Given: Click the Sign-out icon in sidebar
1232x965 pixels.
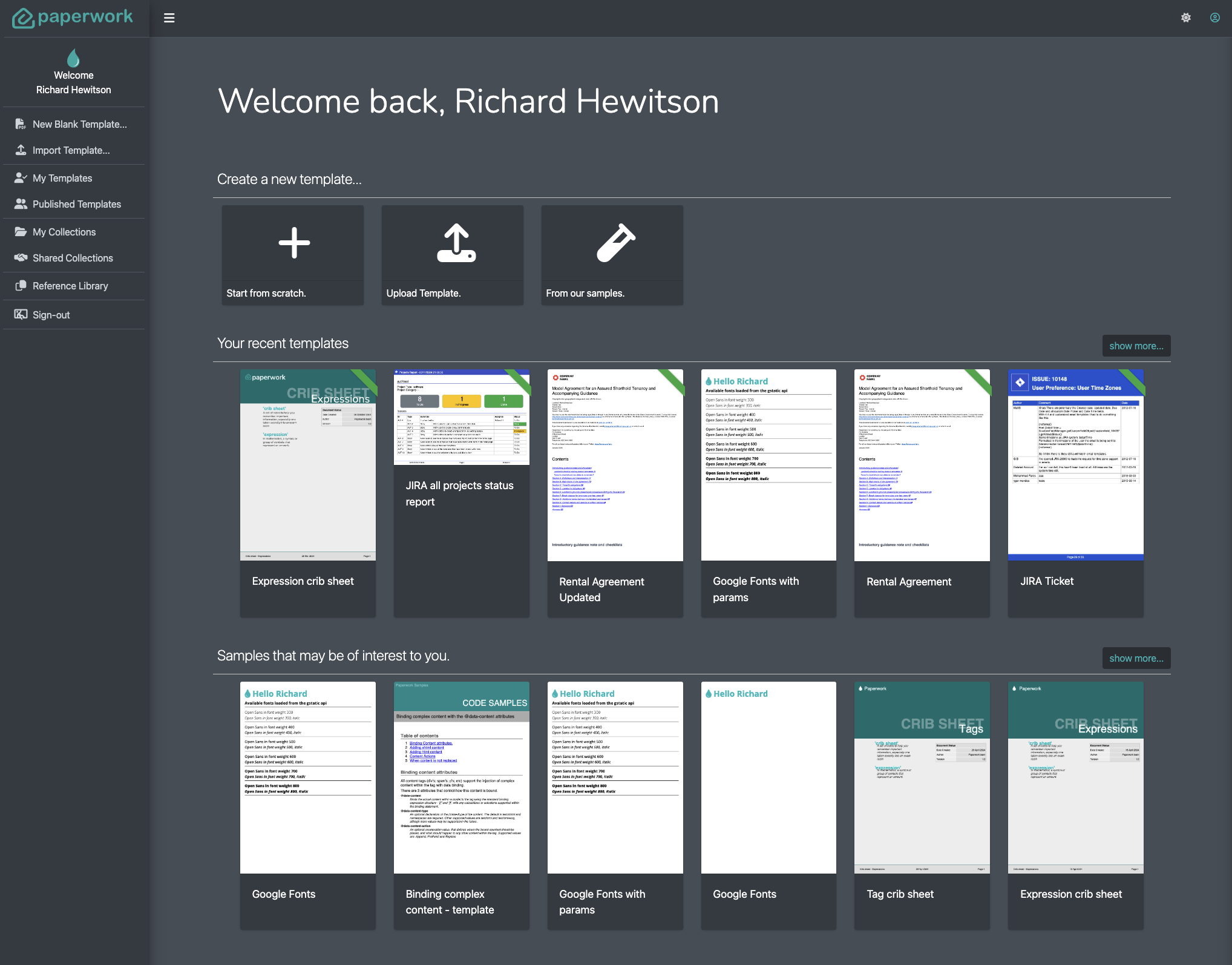Looking at the screenshot, I should coord(21,315).
